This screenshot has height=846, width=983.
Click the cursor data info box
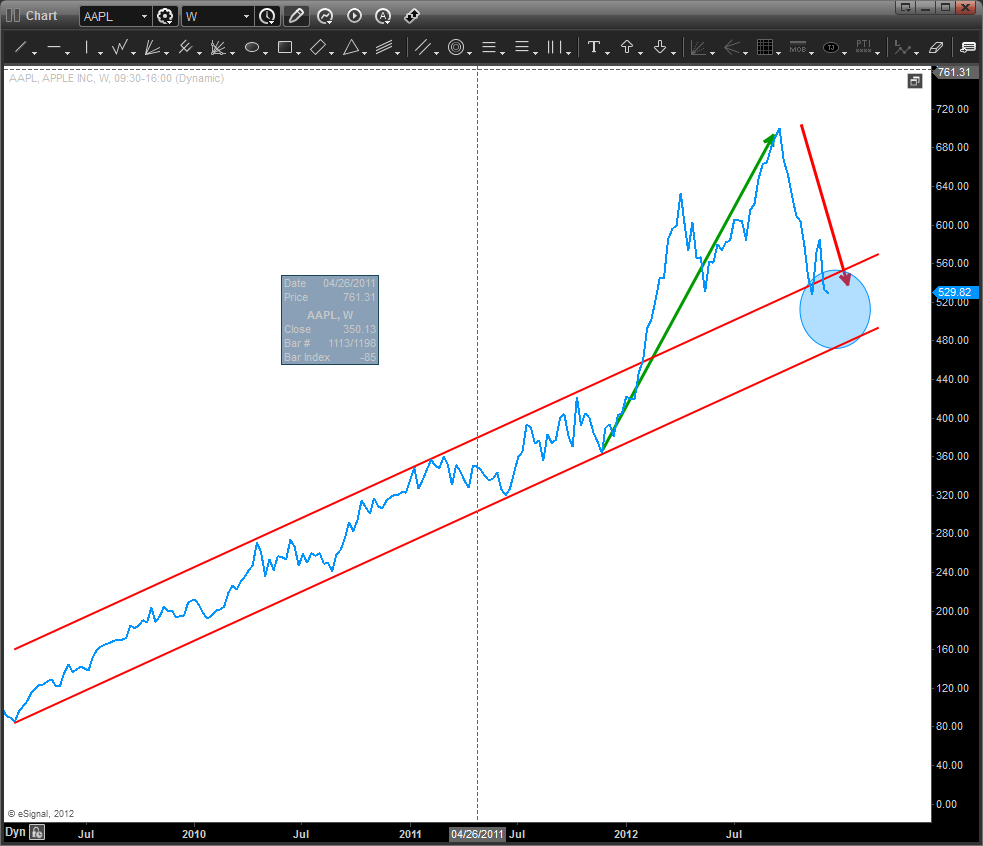(x=330, y=320)
